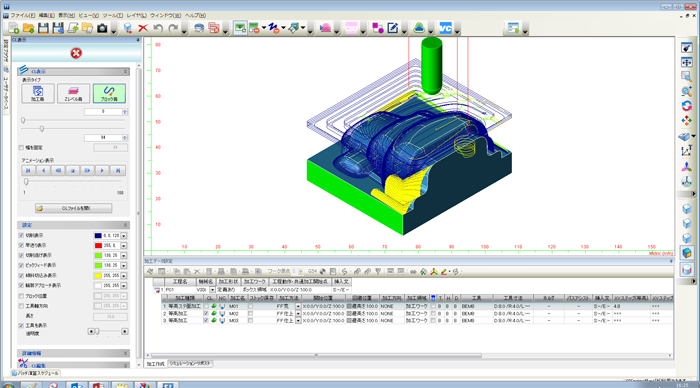This screenshot has width=700, height=388.
Task: Click the camera snapshot icon in toolbar
Action: click(x=102, y=29)
